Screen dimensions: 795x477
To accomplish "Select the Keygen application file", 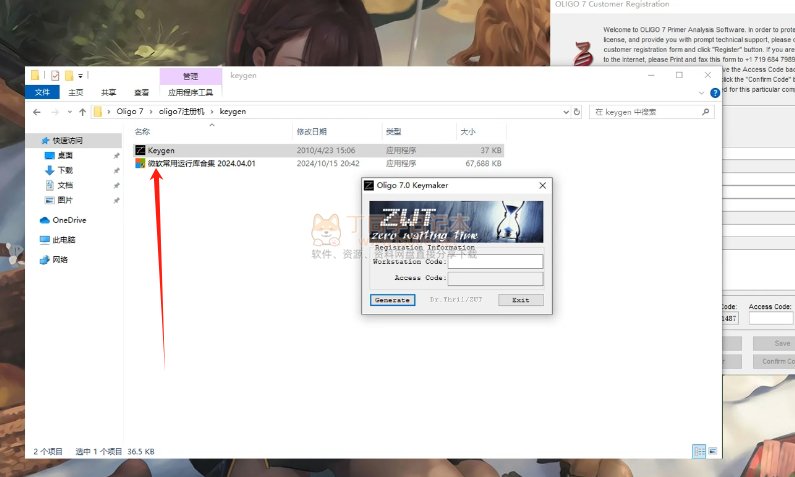I will (x=161, y=150).
